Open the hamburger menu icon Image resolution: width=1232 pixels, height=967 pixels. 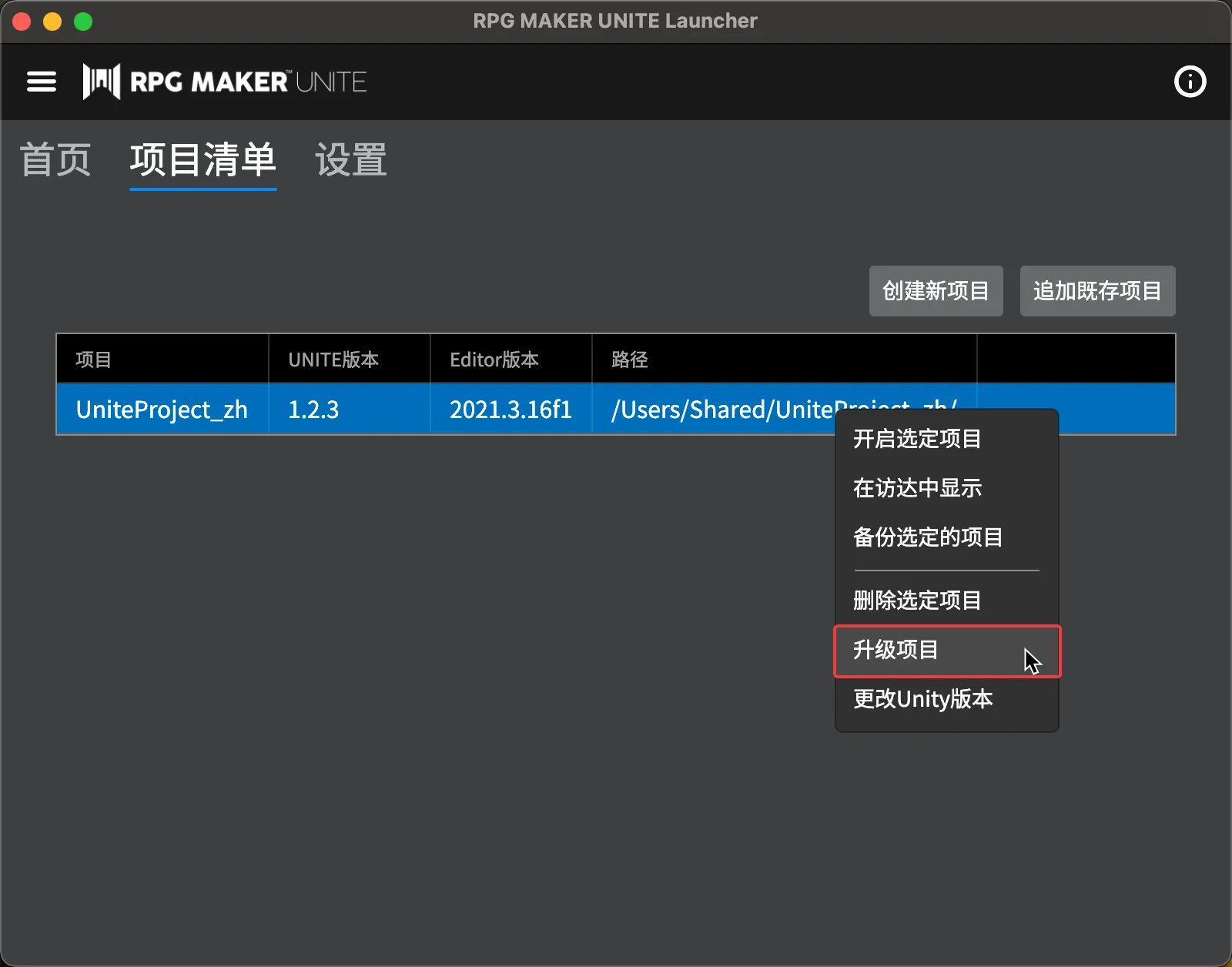click(42, 82)
